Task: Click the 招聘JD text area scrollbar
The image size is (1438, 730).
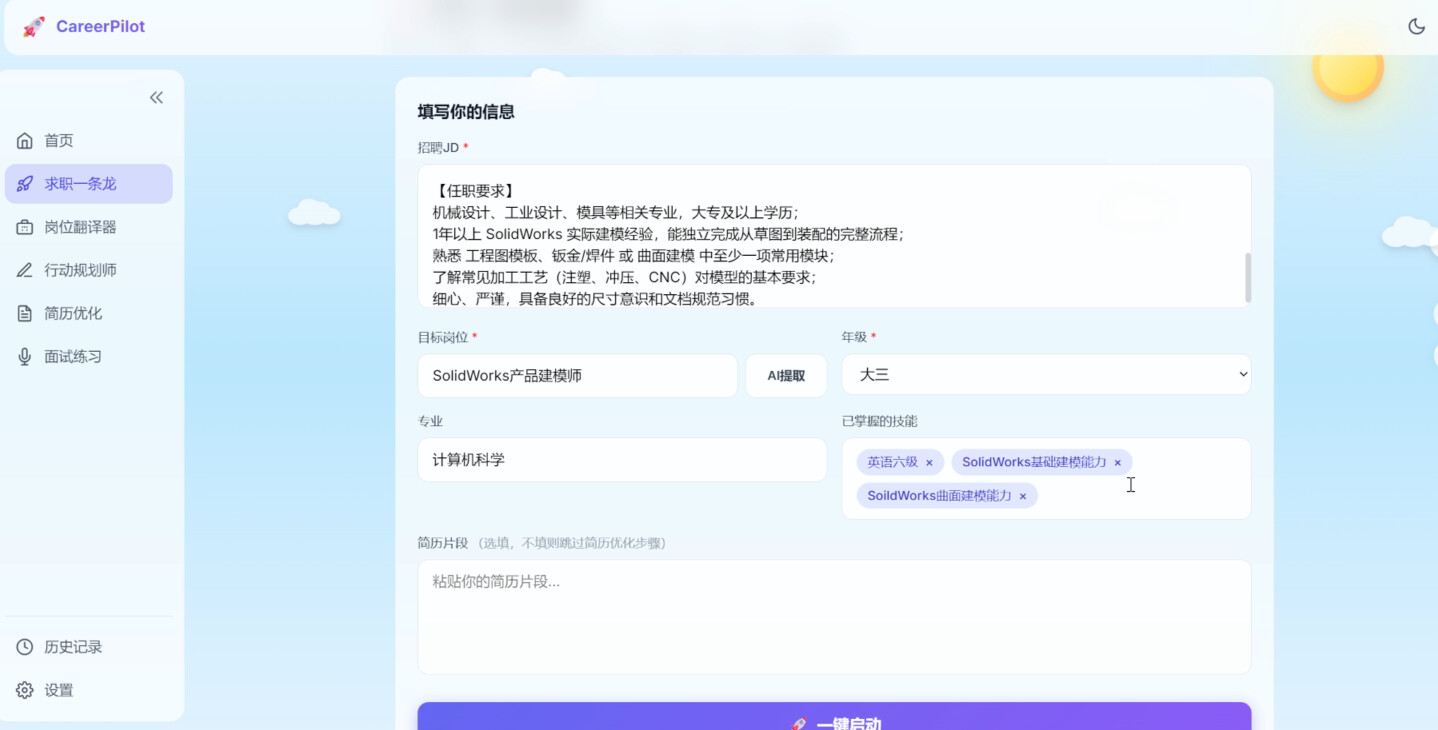Action: tap(1248, 277)
